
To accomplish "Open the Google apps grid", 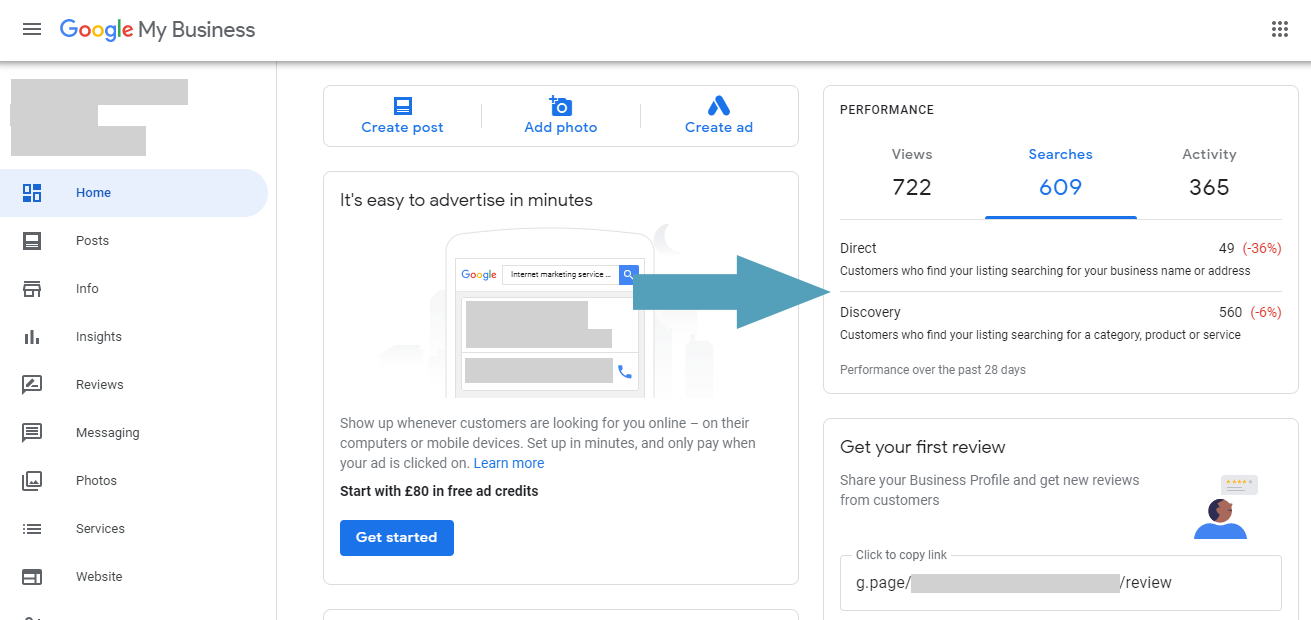I will click(1280, 29).
